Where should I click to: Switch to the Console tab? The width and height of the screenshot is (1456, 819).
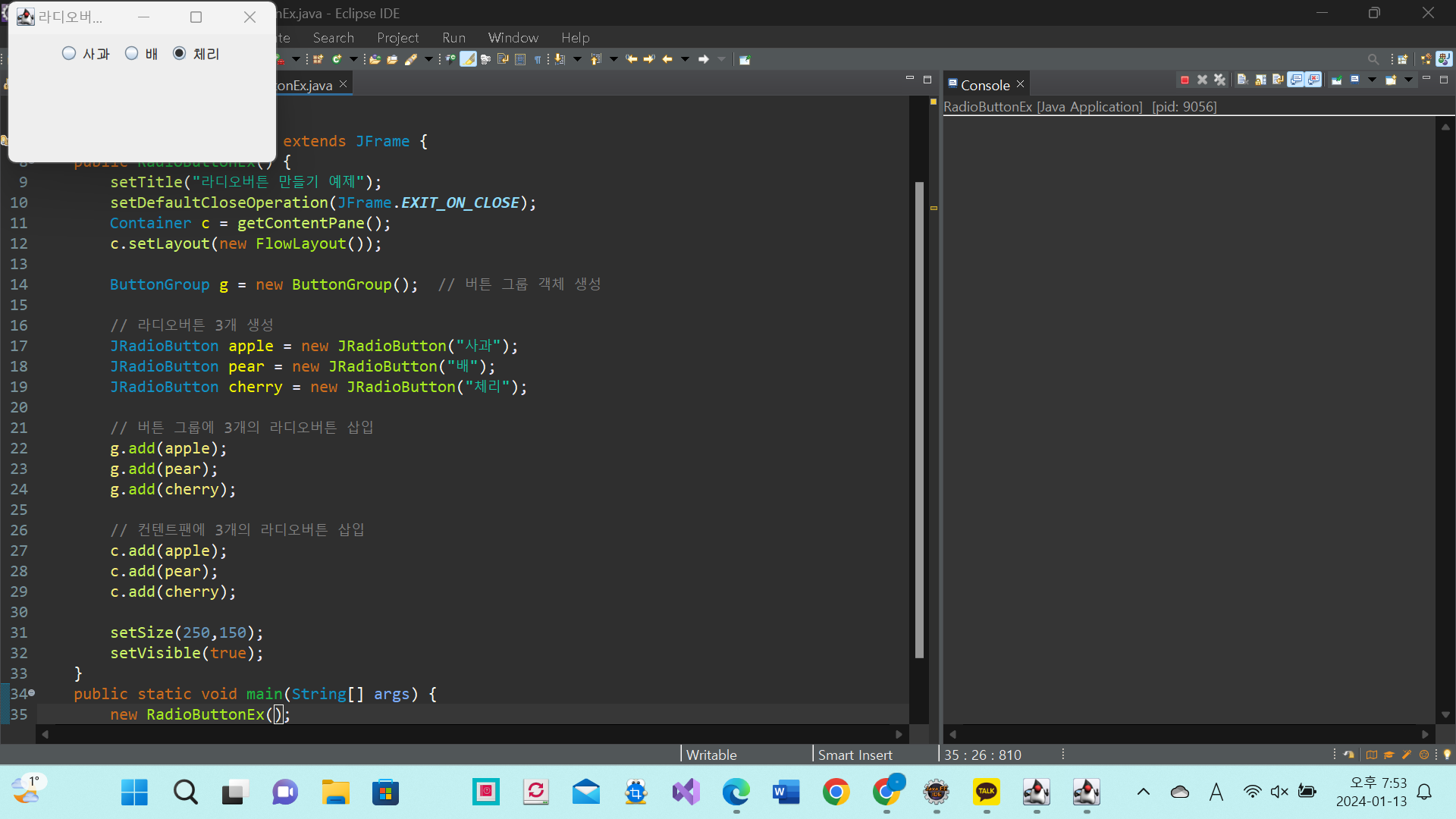(x=984, y=85)
